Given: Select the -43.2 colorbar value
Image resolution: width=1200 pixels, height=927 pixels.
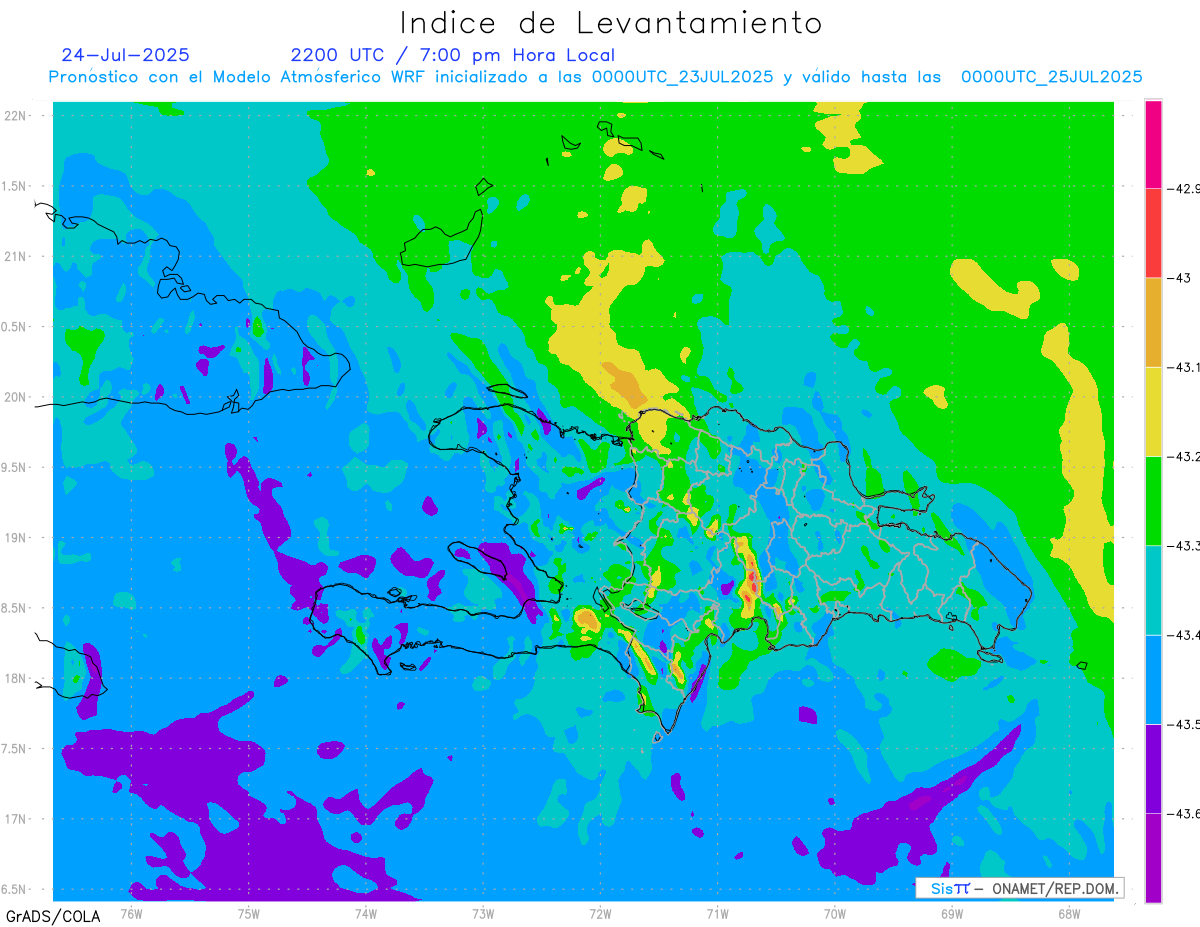Looking at the screenshot, I should (x=1183, y=456).
